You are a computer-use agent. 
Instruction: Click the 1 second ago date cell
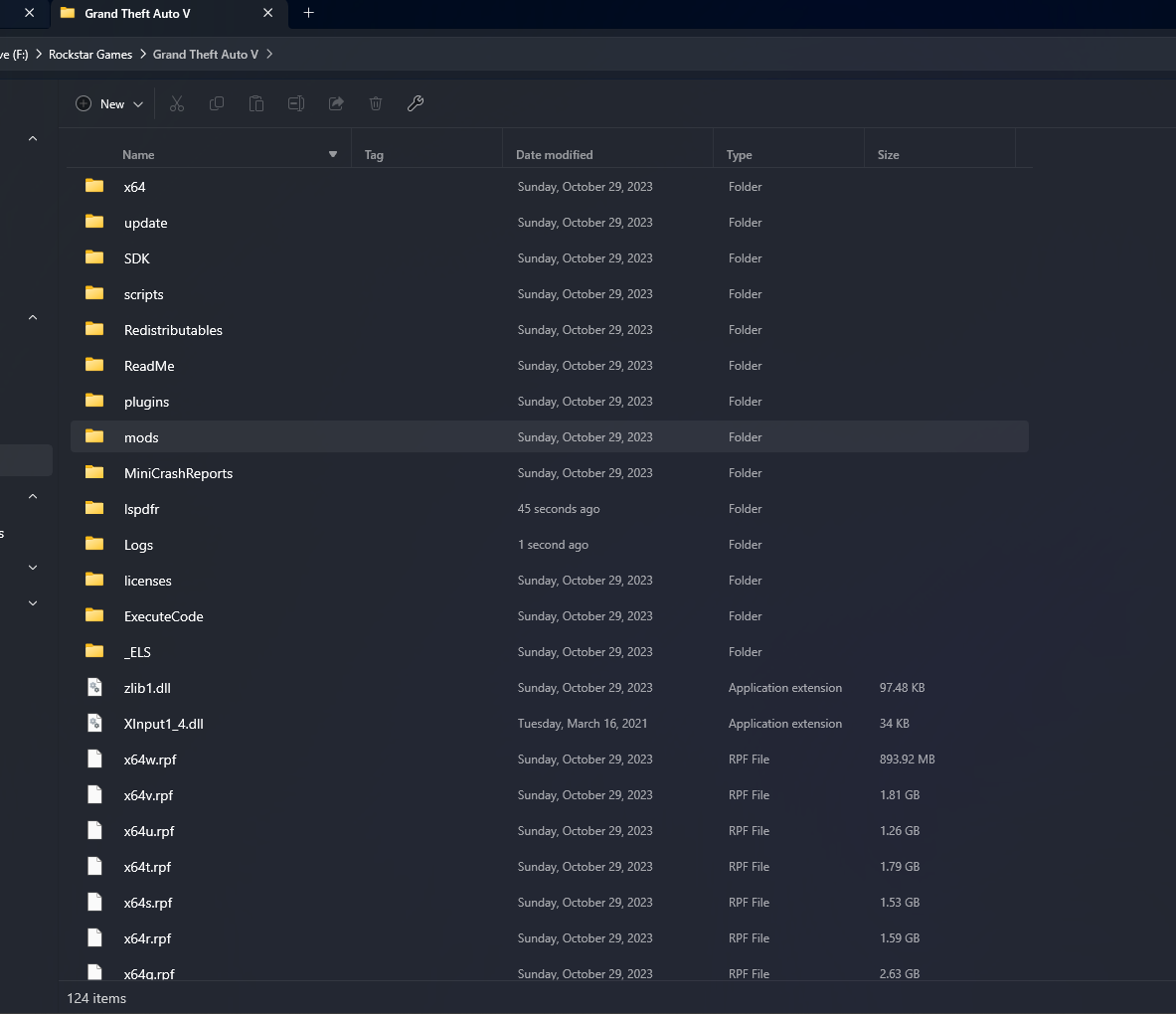[x=554, y=545]
